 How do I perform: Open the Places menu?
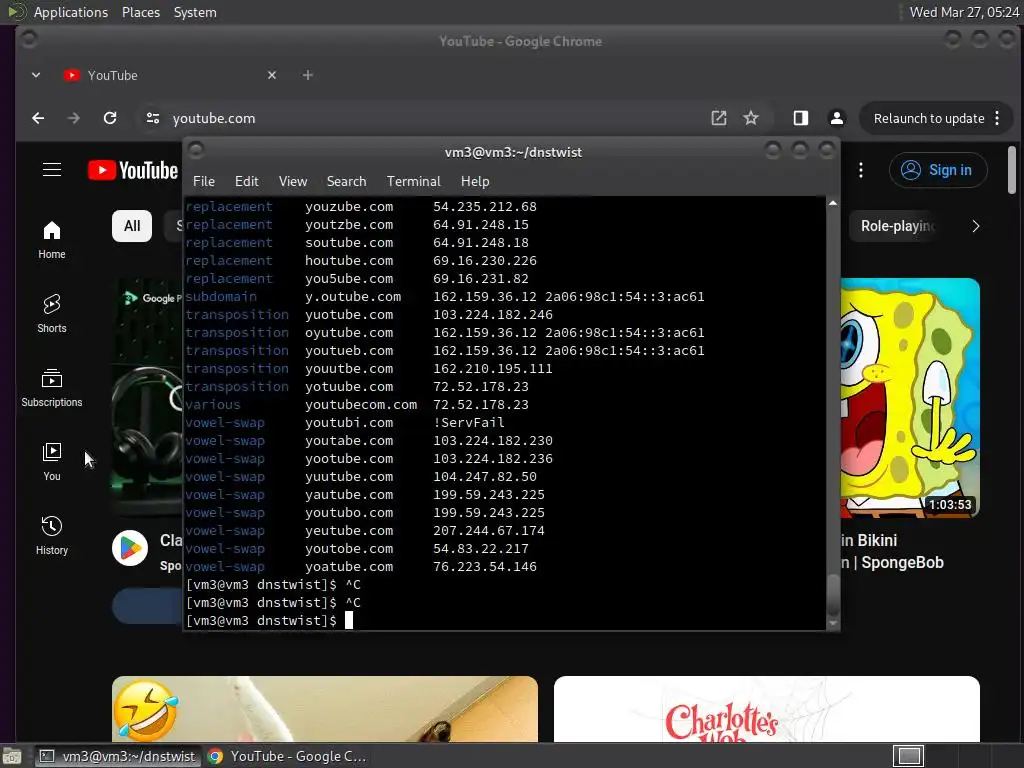[x=140, y=12]
